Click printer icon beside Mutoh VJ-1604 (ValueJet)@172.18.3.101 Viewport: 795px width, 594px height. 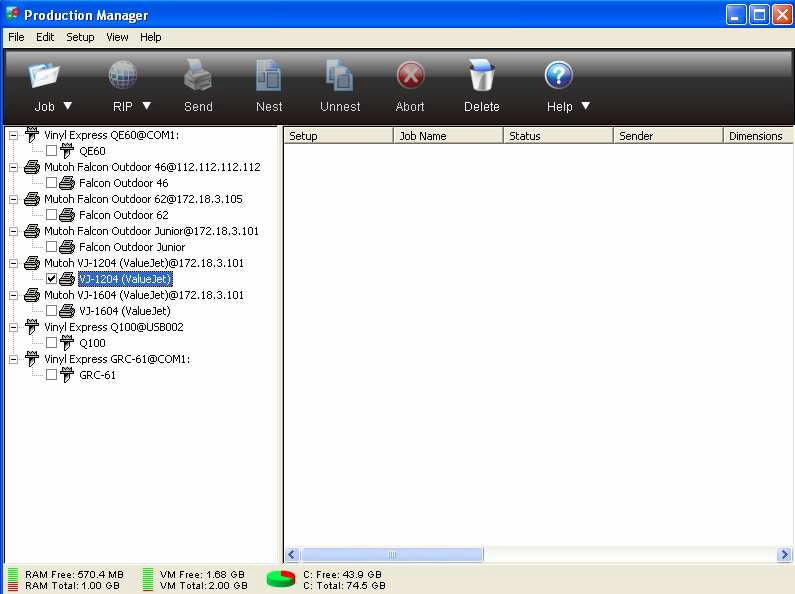pos(32,295)
